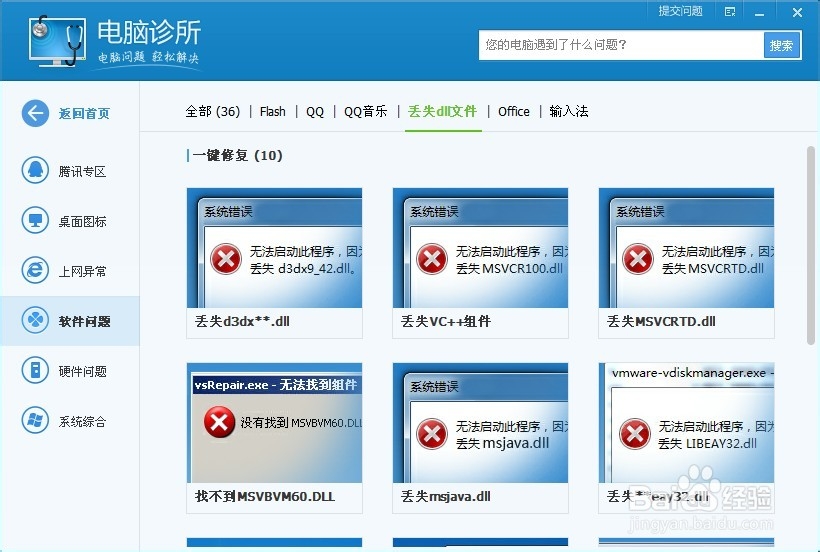
Task: Select the 桌面图标 monitor icon
Action: click(35, 221)
